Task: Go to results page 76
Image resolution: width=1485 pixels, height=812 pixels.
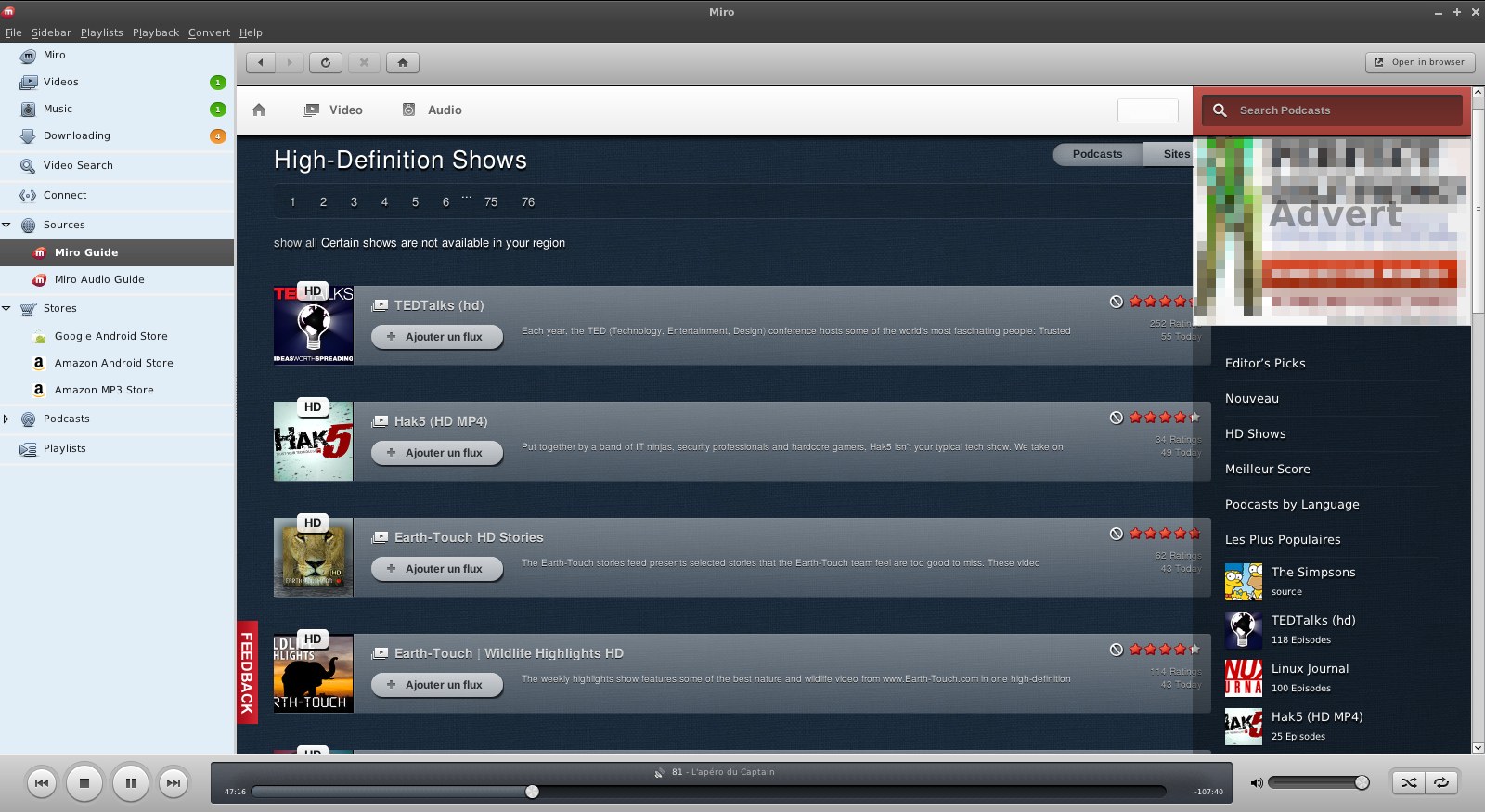Action: (528, 202)
